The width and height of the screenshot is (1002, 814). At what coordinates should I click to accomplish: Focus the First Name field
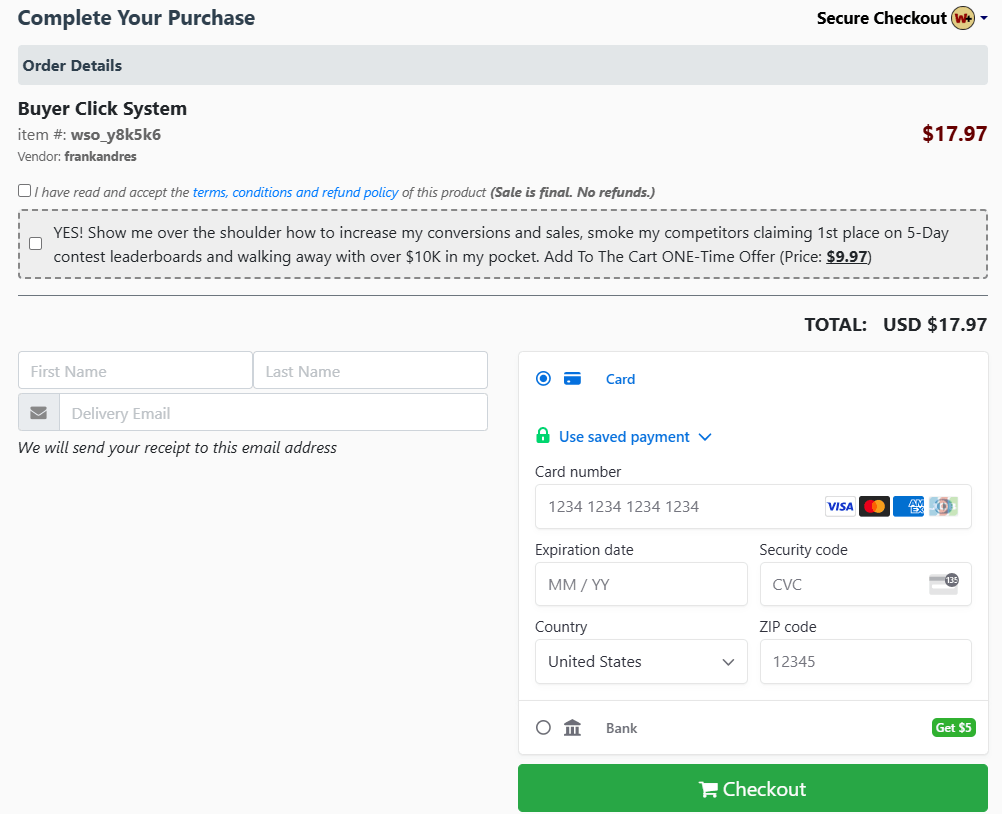pos(135,371)
